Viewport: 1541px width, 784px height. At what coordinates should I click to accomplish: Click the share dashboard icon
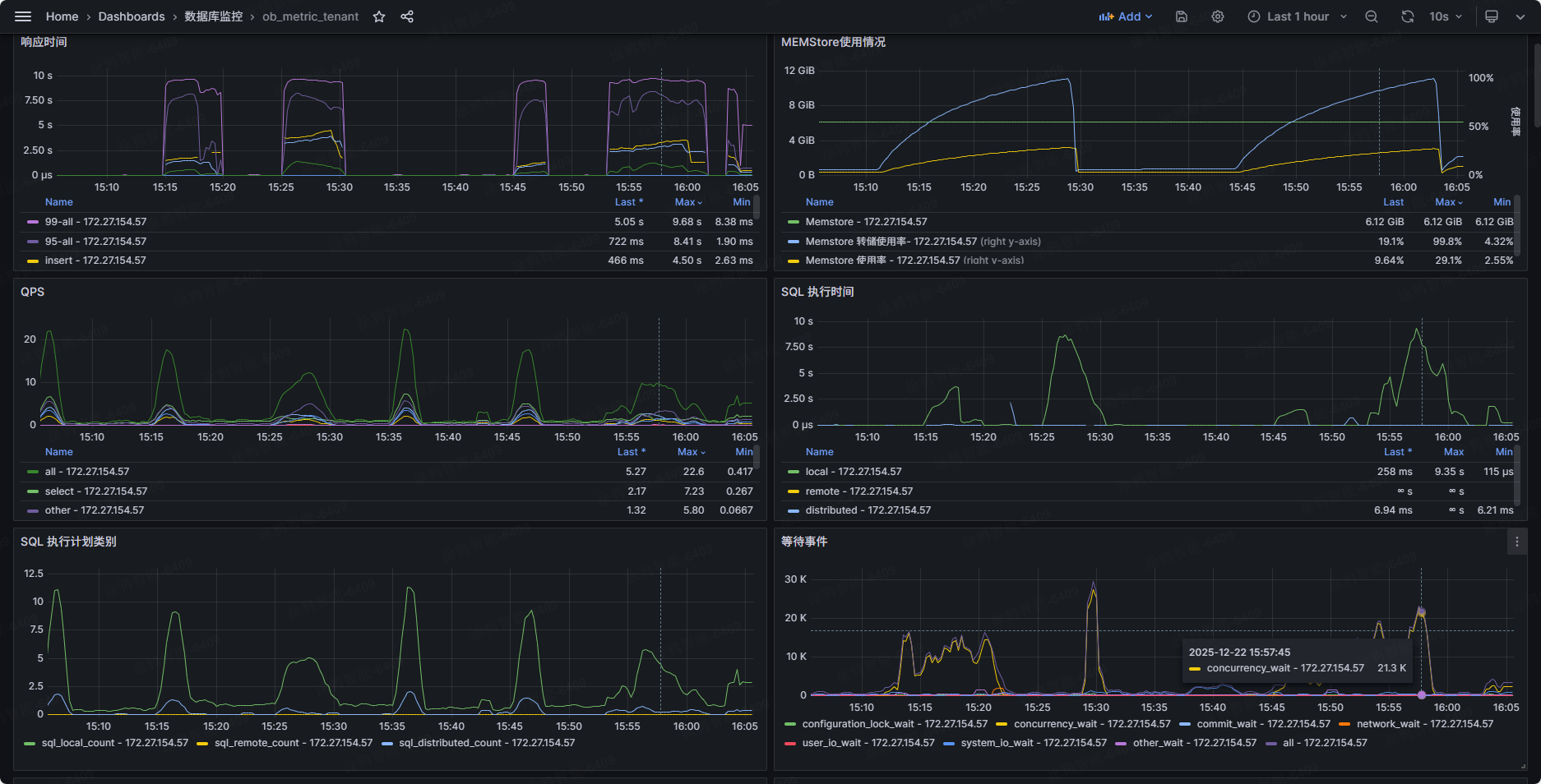point(407,16)
